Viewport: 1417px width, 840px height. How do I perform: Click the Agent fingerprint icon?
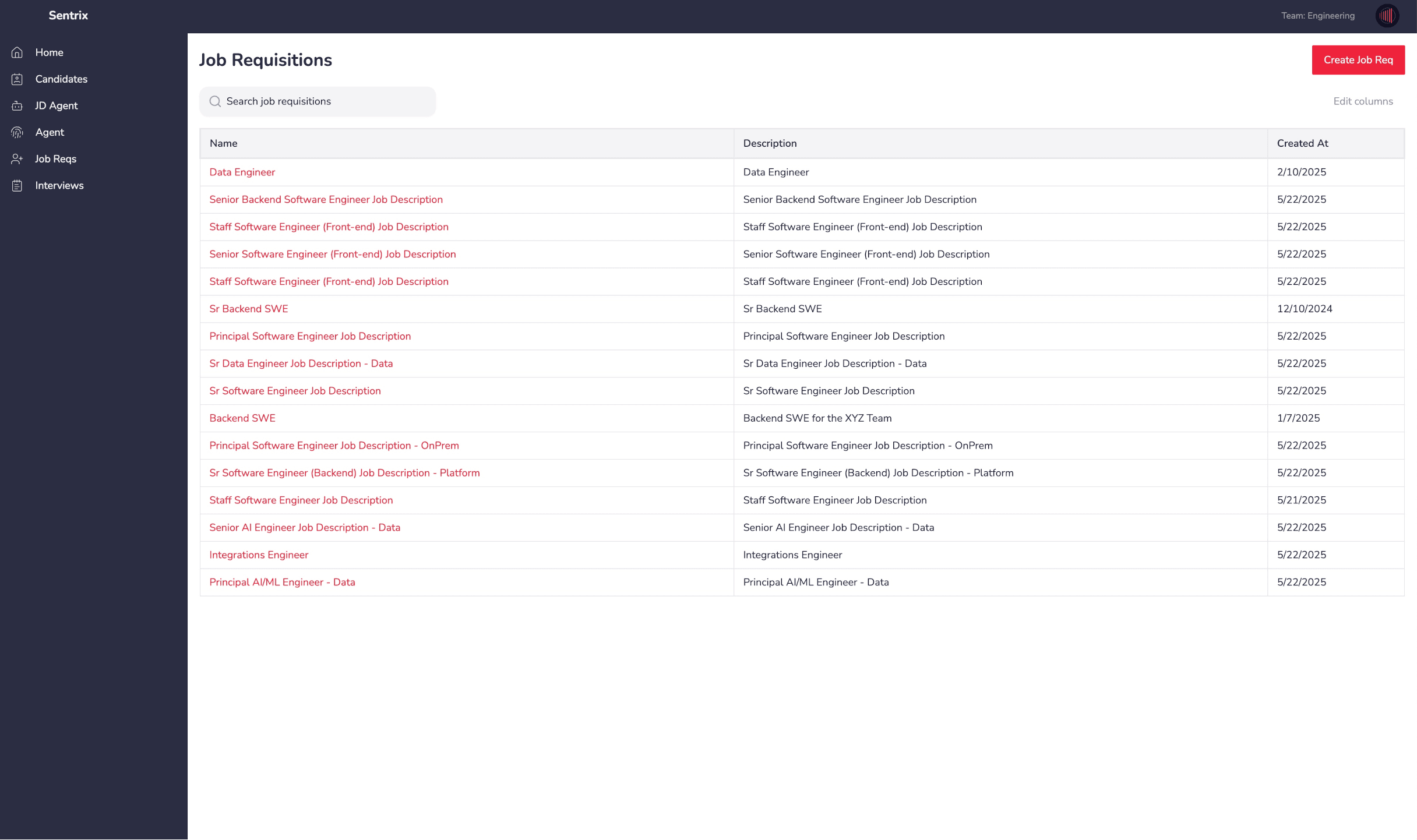[x=17, y=133]
